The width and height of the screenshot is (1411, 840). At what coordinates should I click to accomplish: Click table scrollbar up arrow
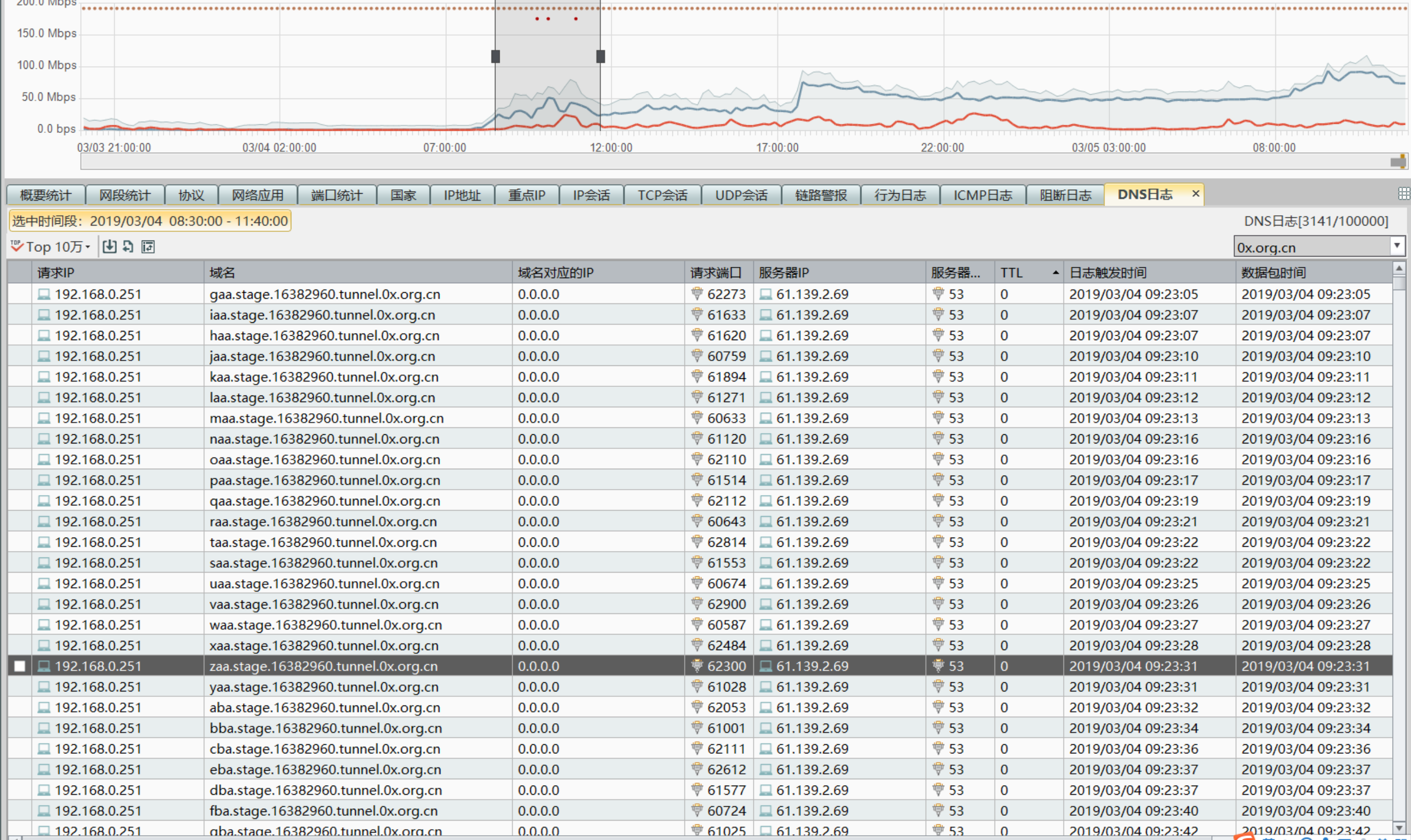pyautogui.click(x=1399, y=269)
